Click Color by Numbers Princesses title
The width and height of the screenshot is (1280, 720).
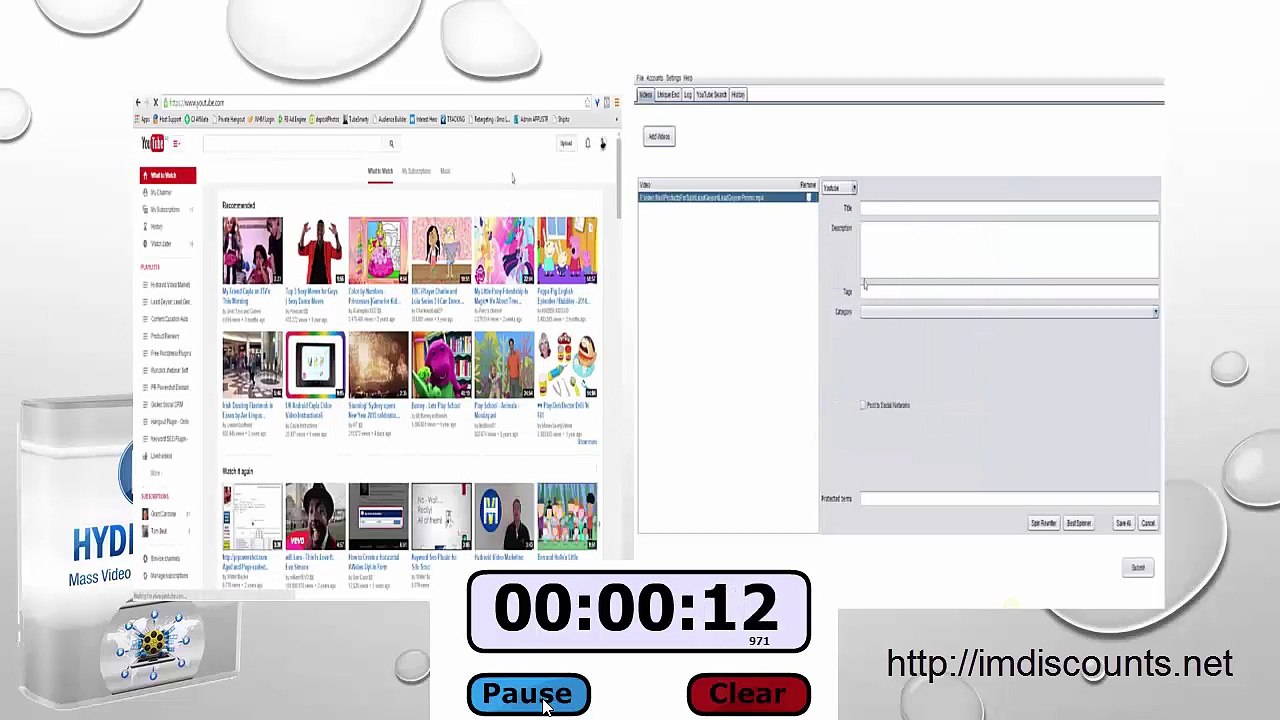pos(375,296)
